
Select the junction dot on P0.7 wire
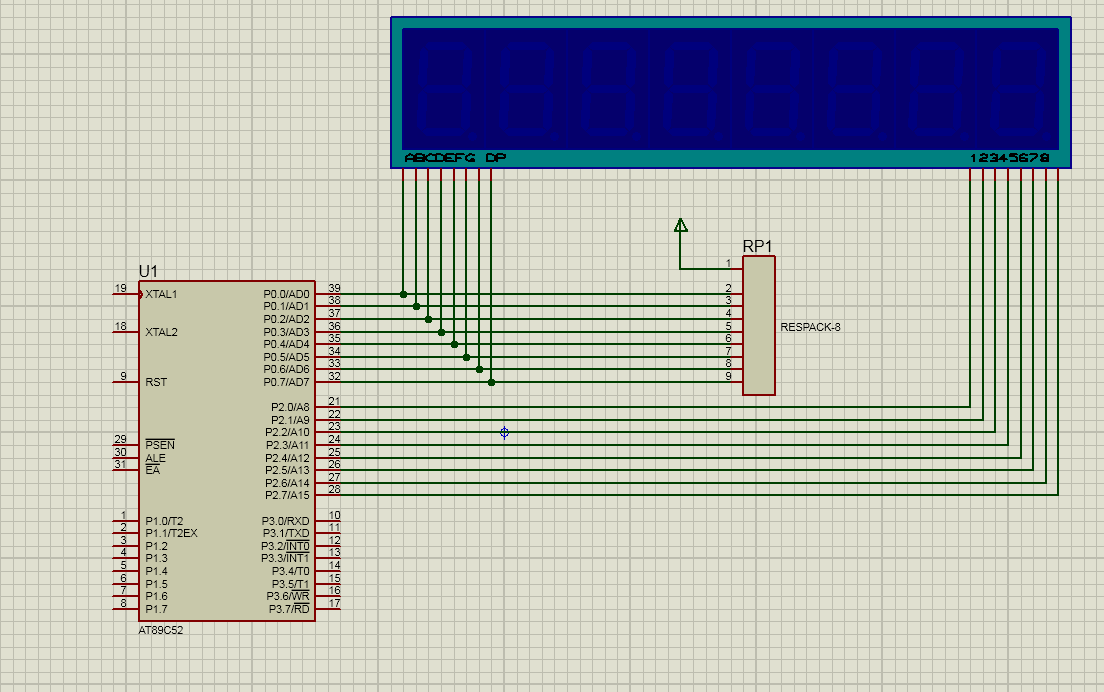(x=491, y=382)
